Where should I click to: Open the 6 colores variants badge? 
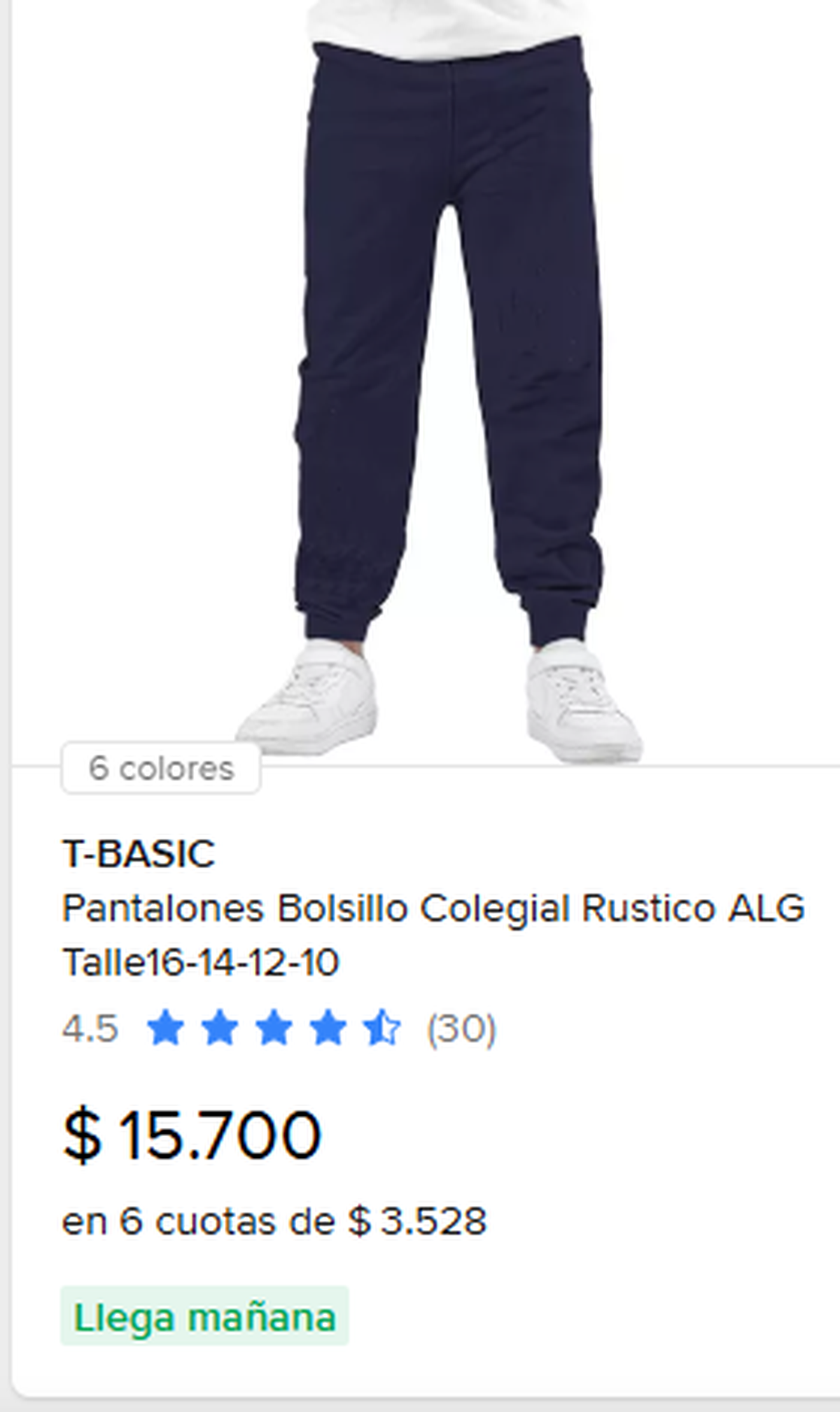click(x=161, y=768)
